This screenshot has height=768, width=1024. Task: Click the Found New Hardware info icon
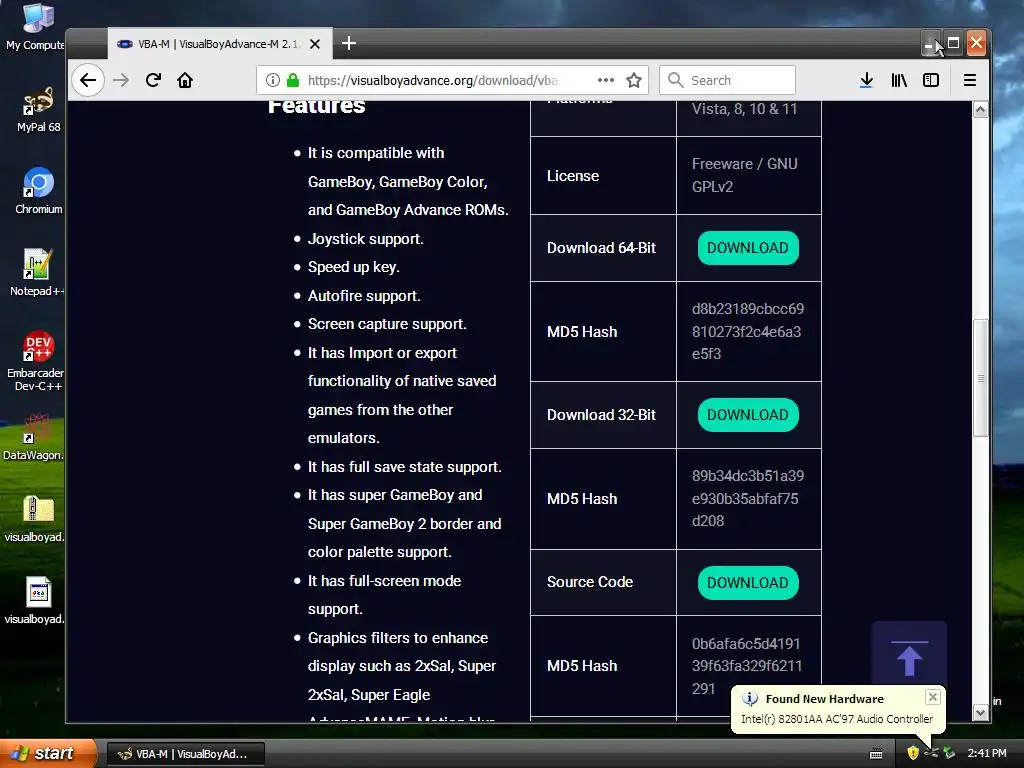(x=750, y=699)
